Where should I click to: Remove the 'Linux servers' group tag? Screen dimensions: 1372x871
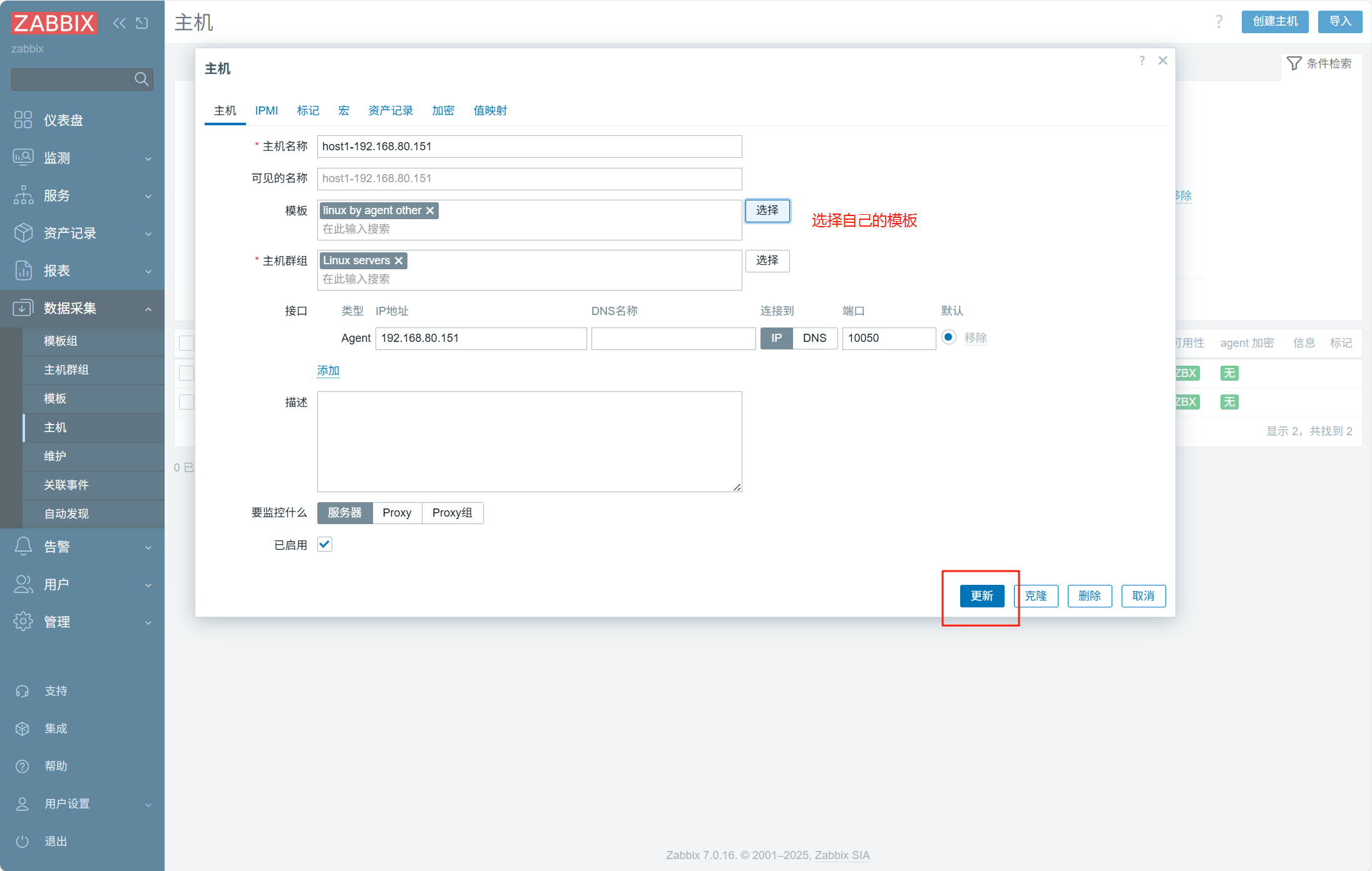point(399,260)
